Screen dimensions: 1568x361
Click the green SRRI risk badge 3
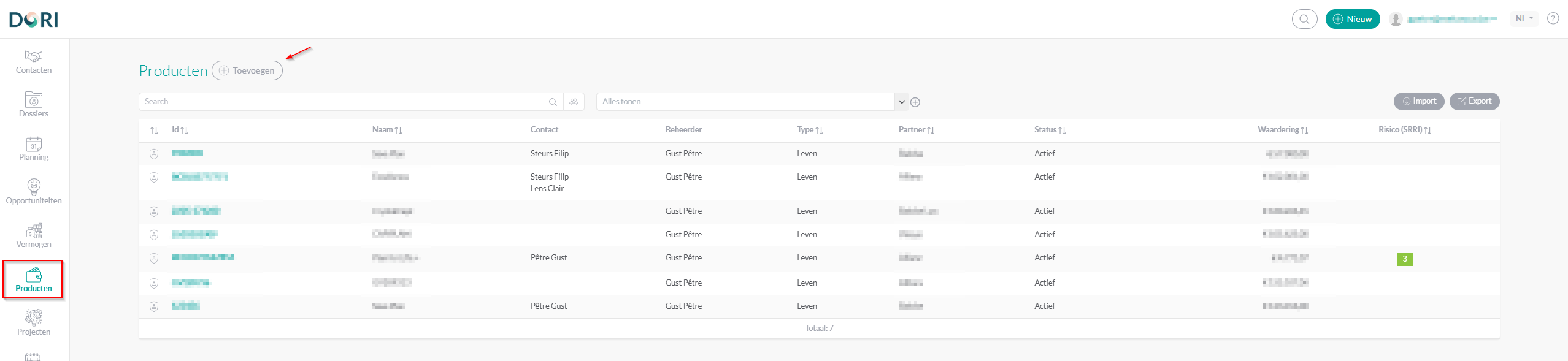click(1404, 259)
